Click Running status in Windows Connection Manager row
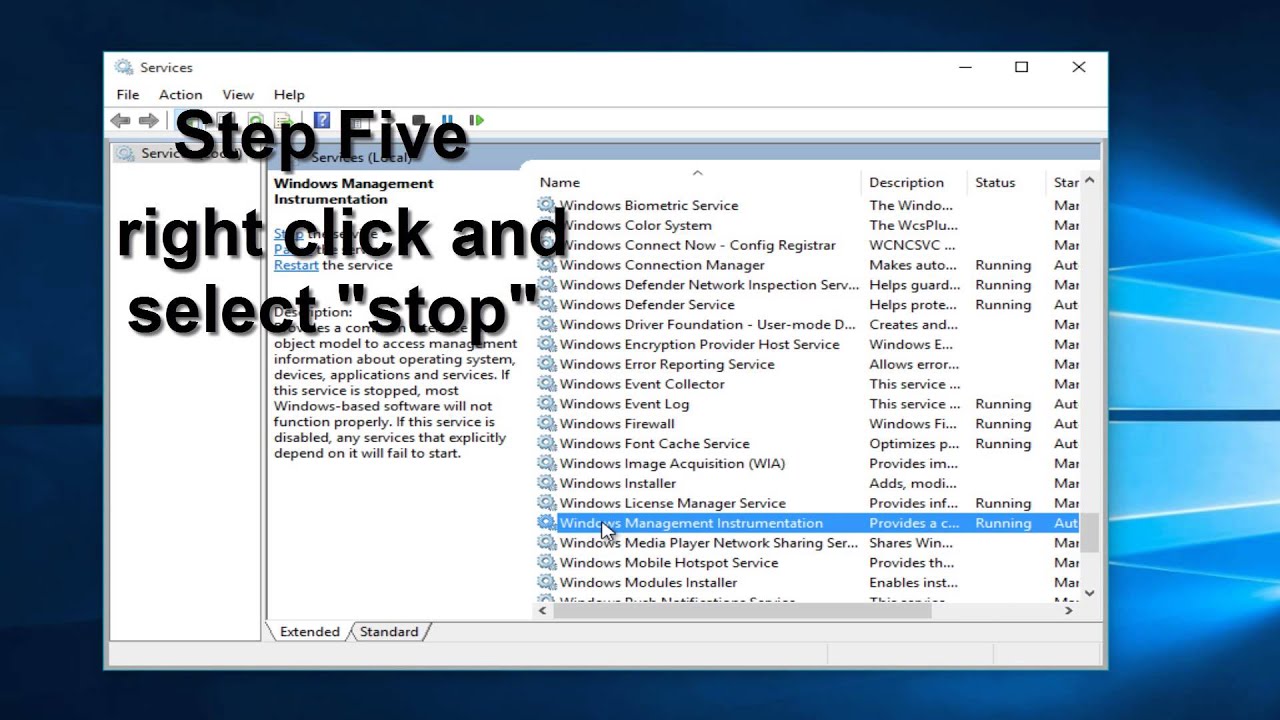1280x720 pixels. pyautogui.click(x=1003, y=265)
